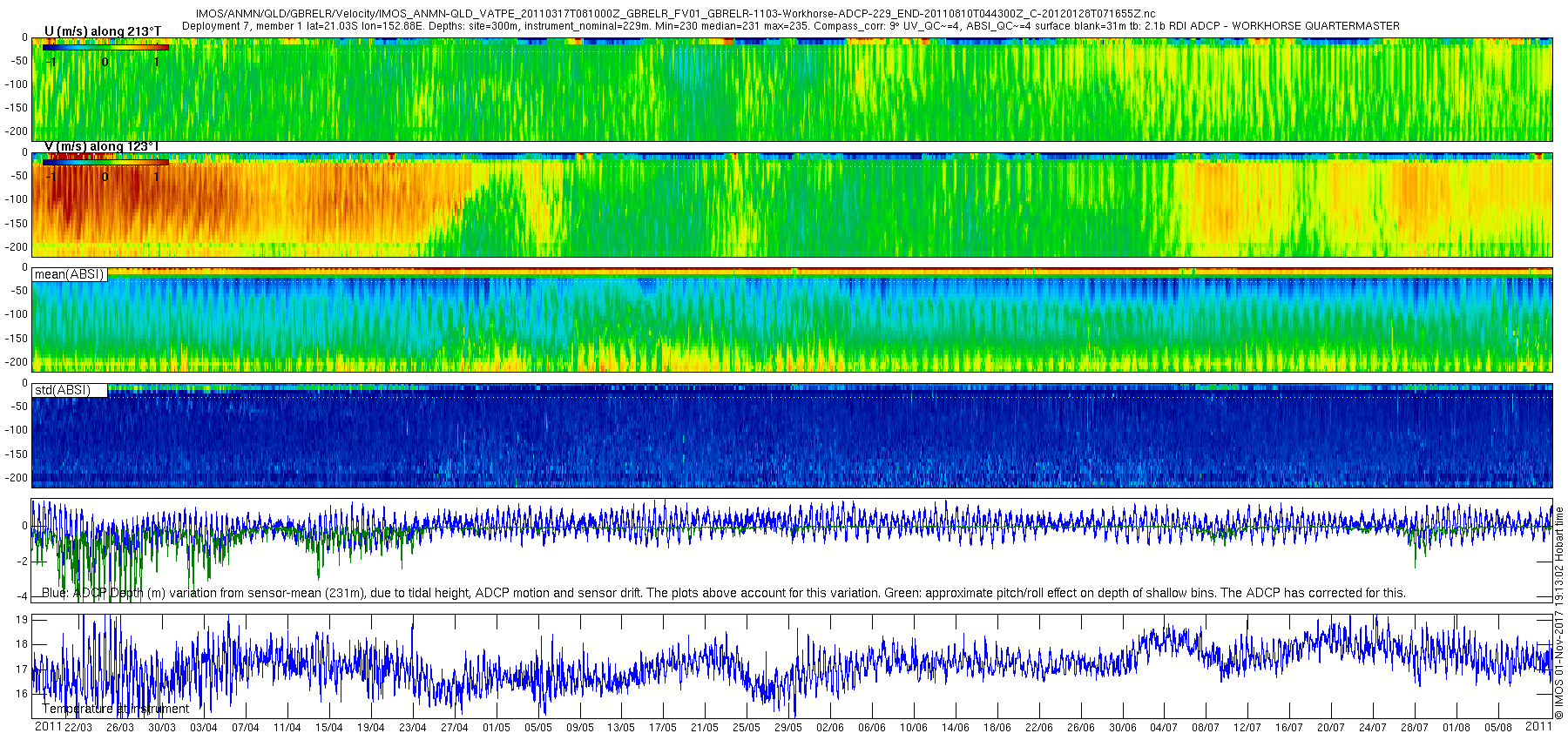Select the 20/07 date on the time axis
Viewport: 1568px width, 740px height.
[x=1331, y=728]
